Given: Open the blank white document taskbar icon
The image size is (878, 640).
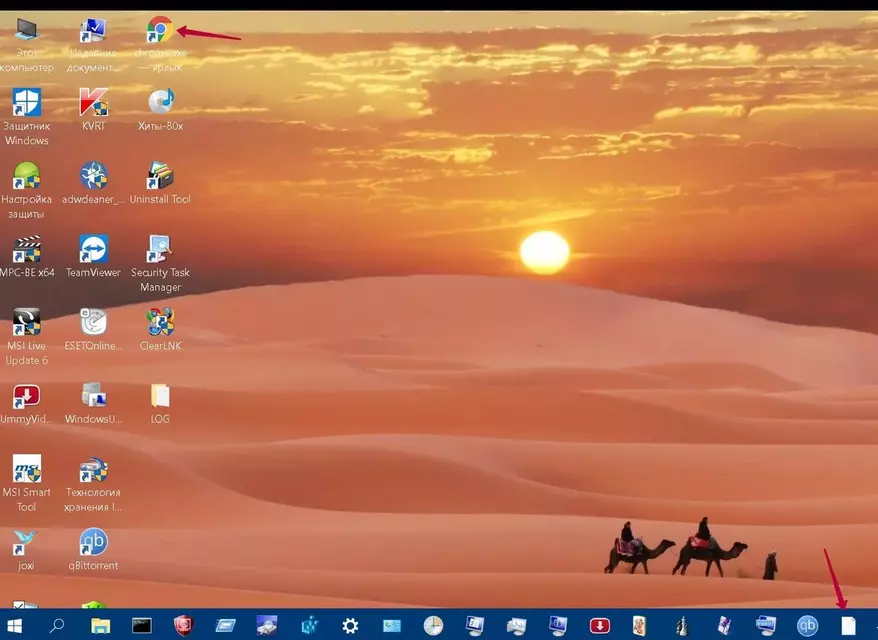Looking at the screenshot, I should coord(848,625).
